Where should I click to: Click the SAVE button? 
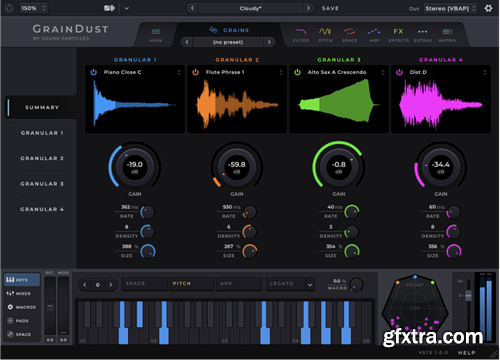(x=330, y=8)
